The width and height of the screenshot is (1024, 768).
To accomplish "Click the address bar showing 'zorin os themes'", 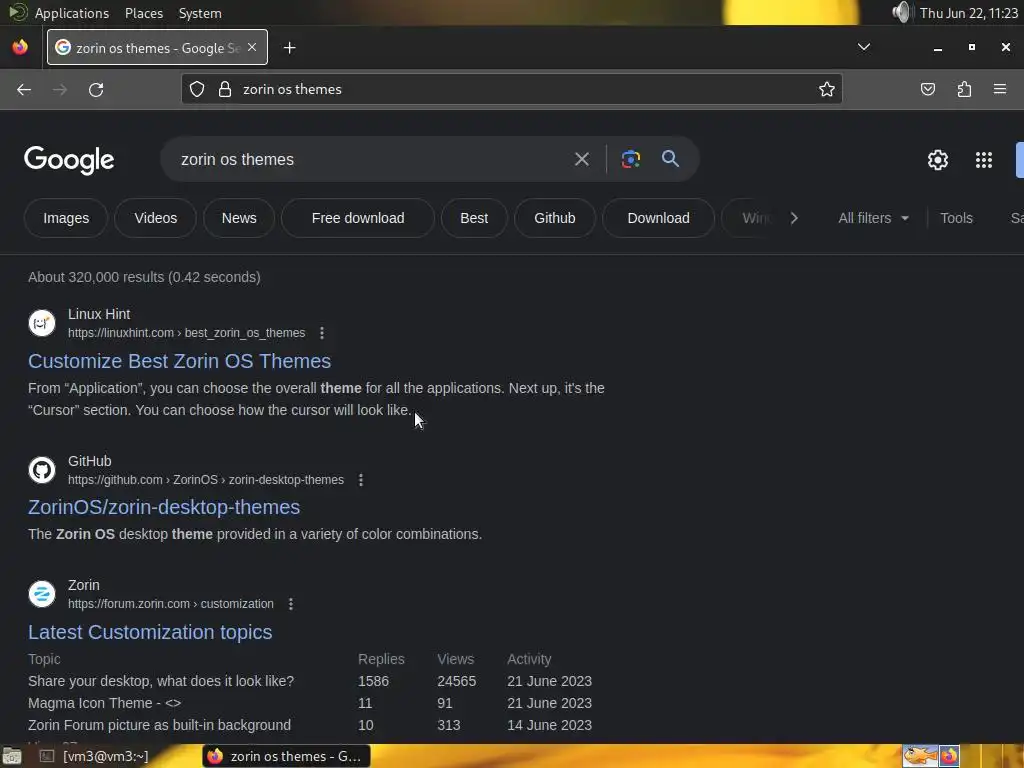I will point(511,89).
